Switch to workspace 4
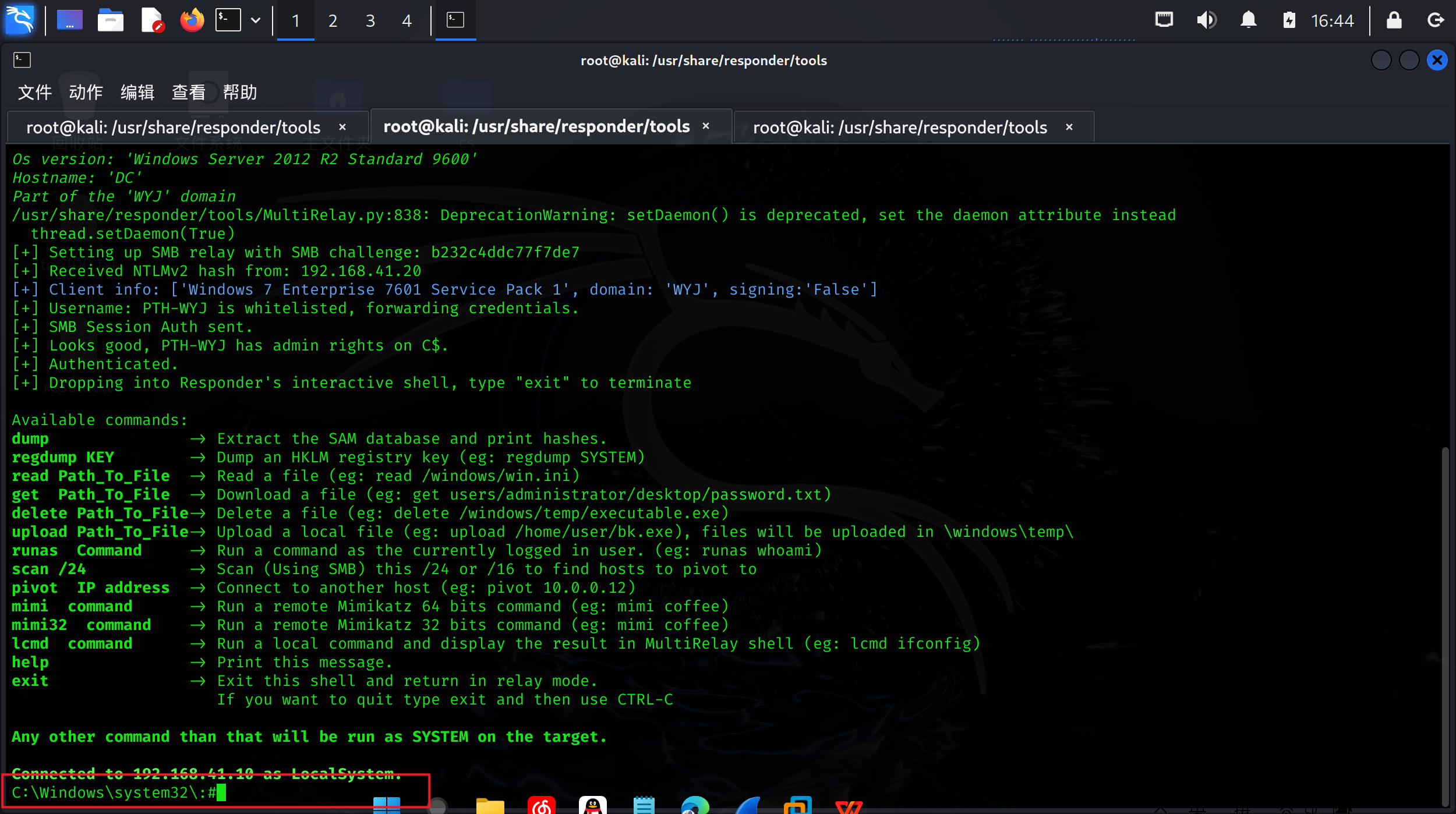Image resolution: width=1456 pixels, height=814 pixels. 407,21
